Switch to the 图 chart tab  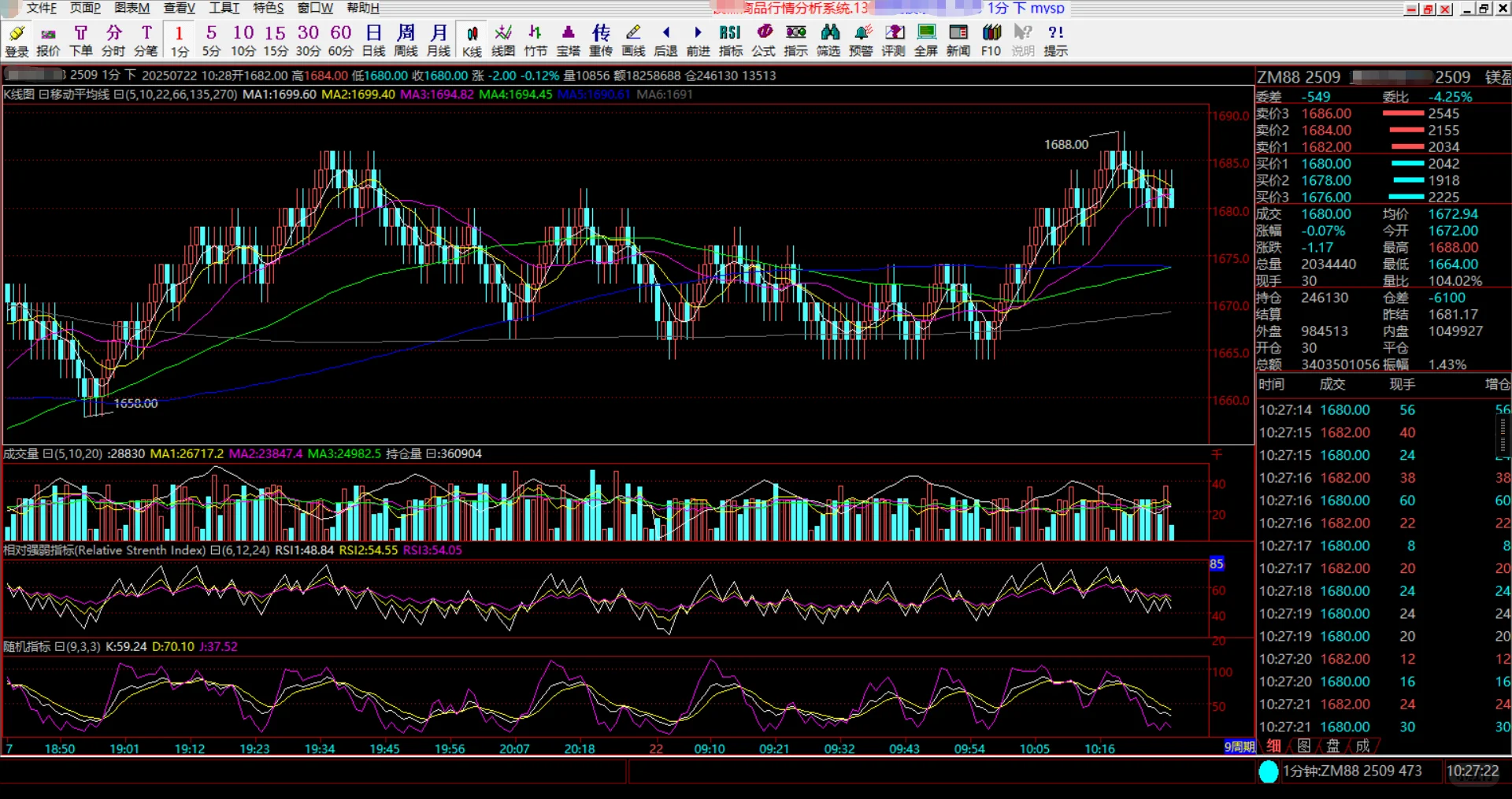coord(1304,745)
